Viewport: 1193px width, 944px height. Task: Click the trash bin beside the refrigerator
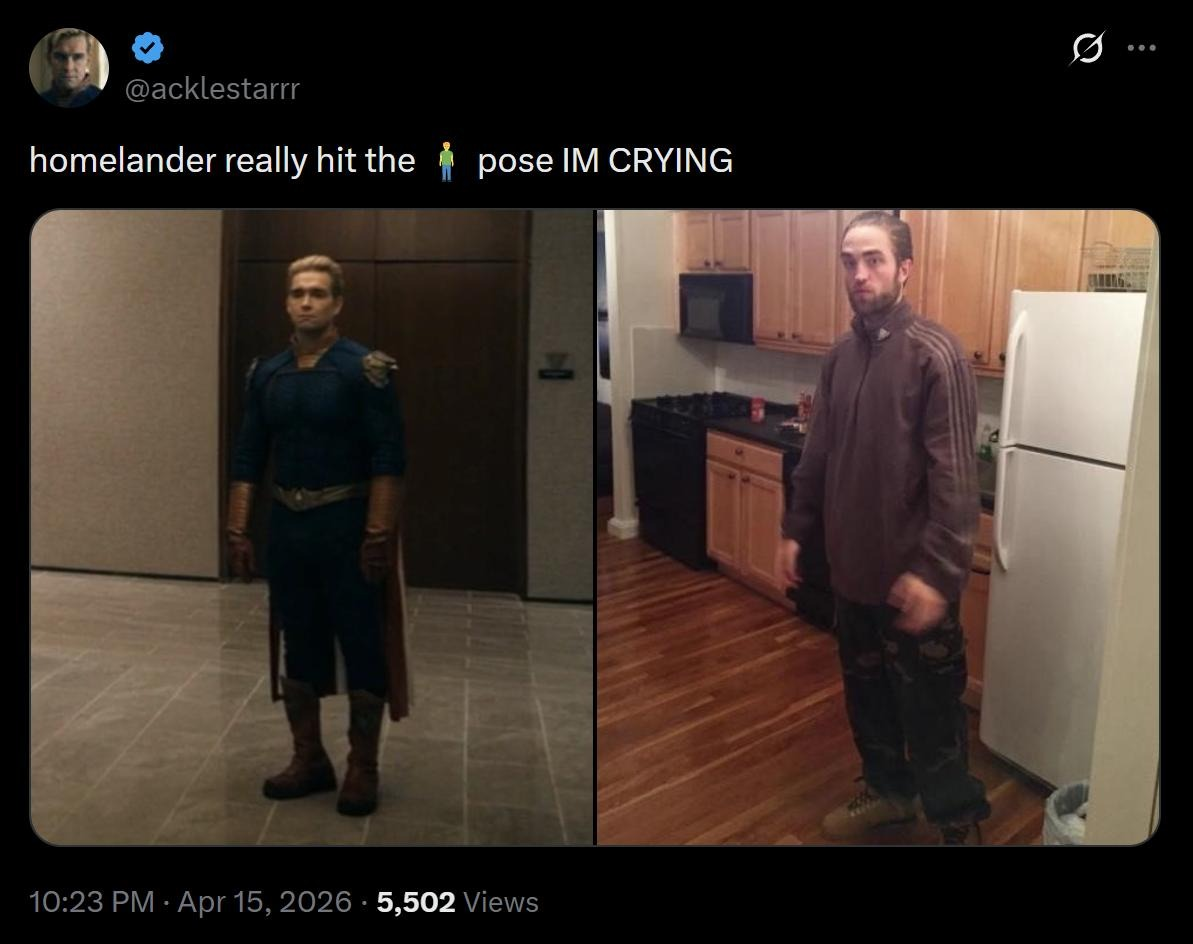1066,814
